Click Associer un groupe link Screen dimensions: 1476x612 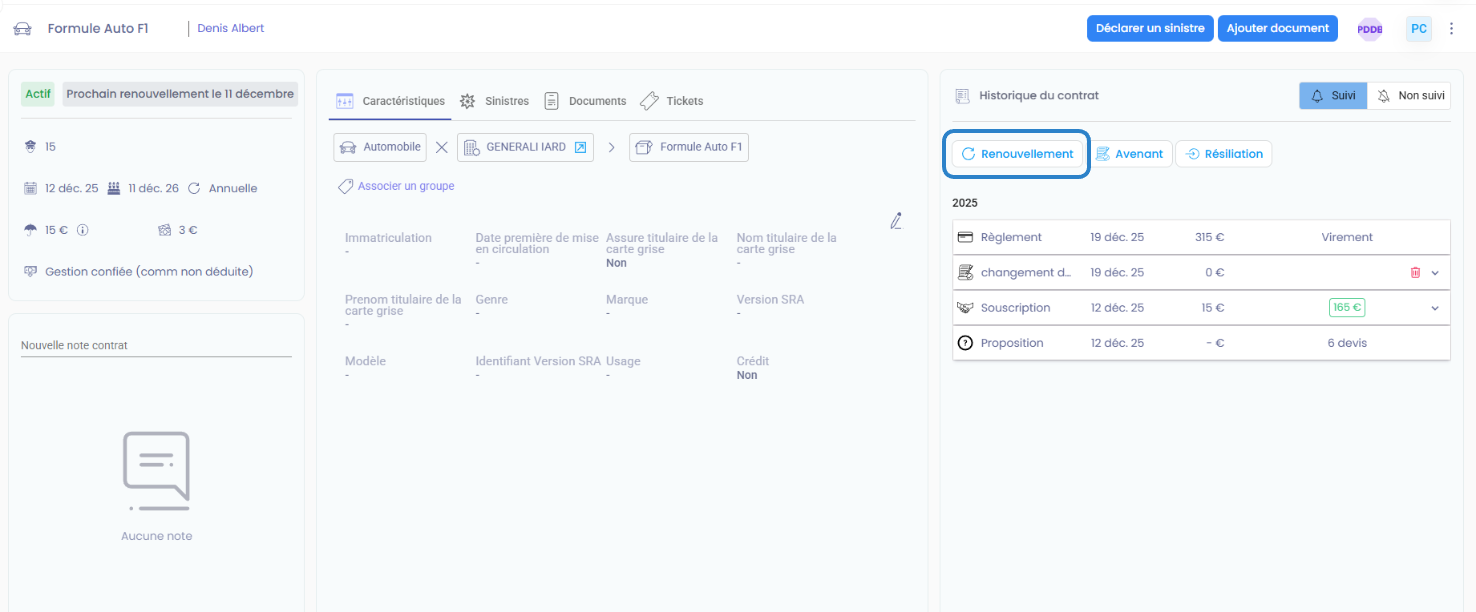pyautogui.click(x=406, y=186)
